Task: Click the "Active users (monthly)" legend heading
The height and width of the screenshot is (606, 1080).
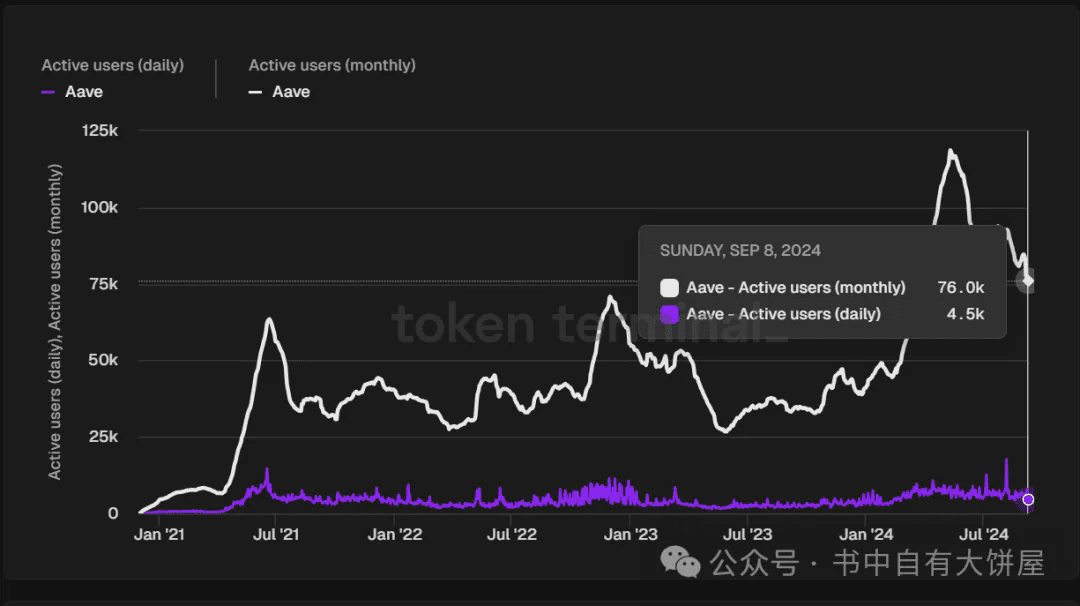Action: click(x=332, y=65)
